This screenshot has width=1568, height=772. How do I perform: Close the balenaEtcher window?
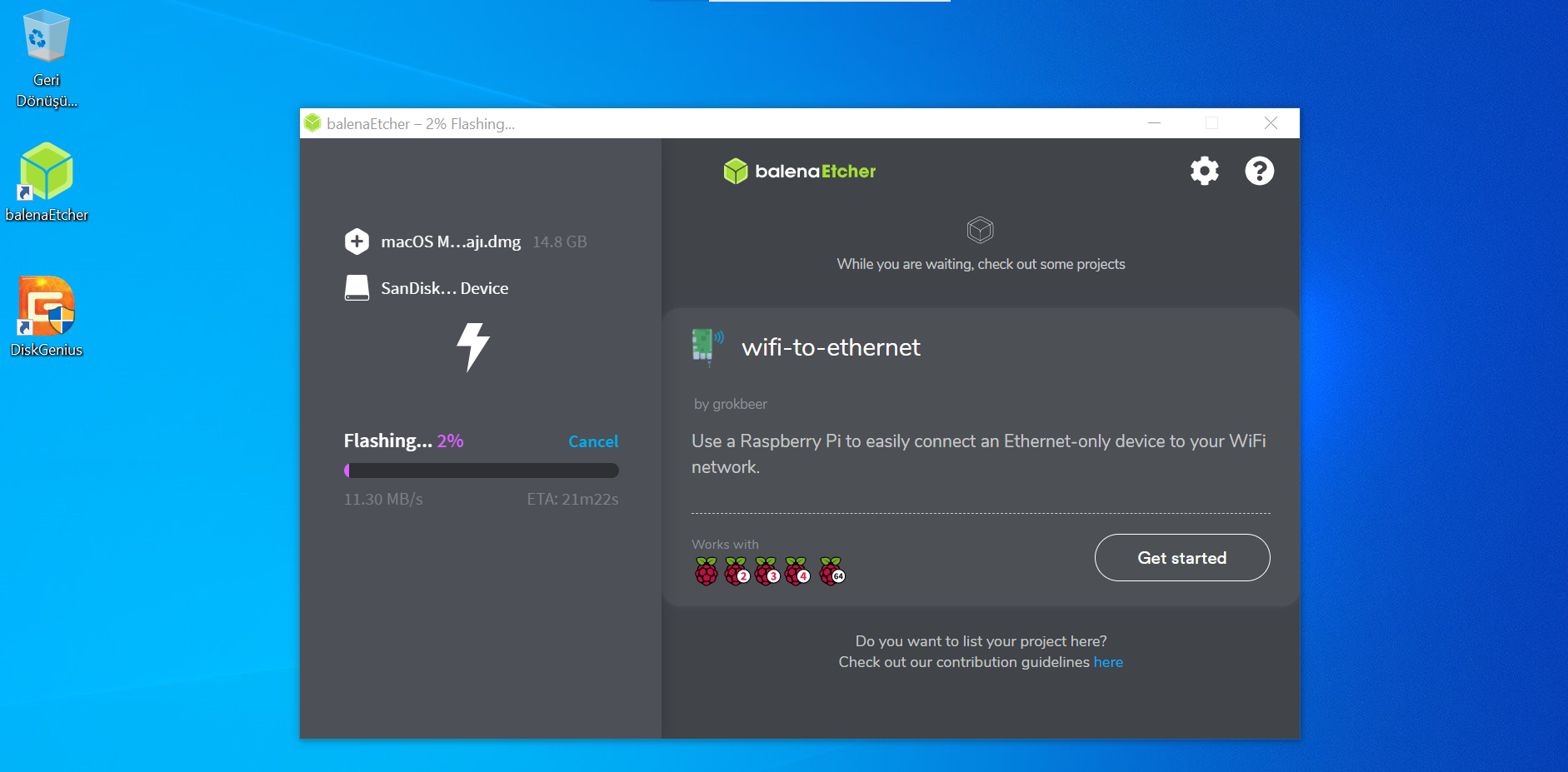(x=1271, y=123)
